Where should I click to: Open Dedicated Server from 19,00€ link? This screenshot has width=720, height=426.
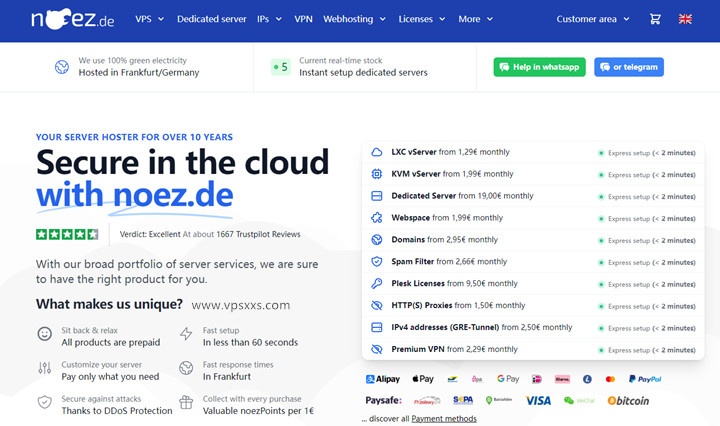coord(462,196)
